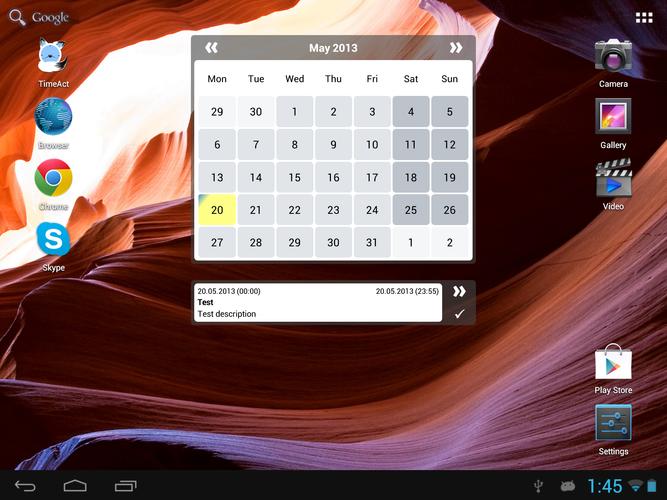Select April 29 in the first row
Screen dimensions: 667x500
click(x=217, y=111)
